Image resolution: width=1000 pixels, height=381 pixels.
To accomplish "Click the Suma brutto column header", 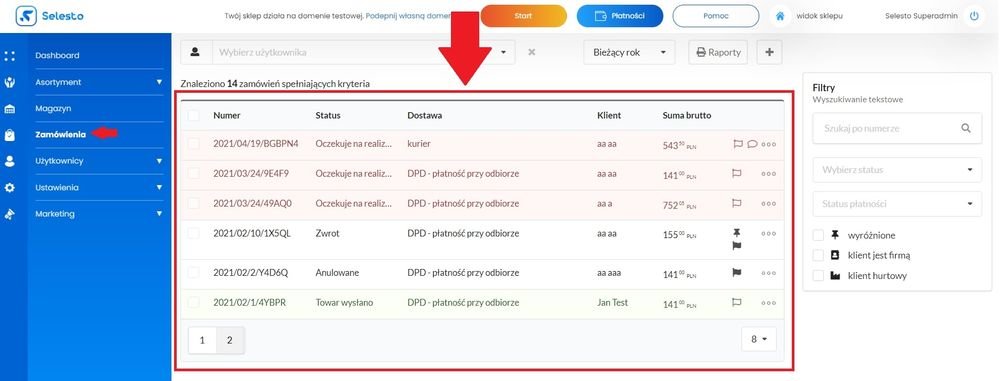I will tap(686, 116).
